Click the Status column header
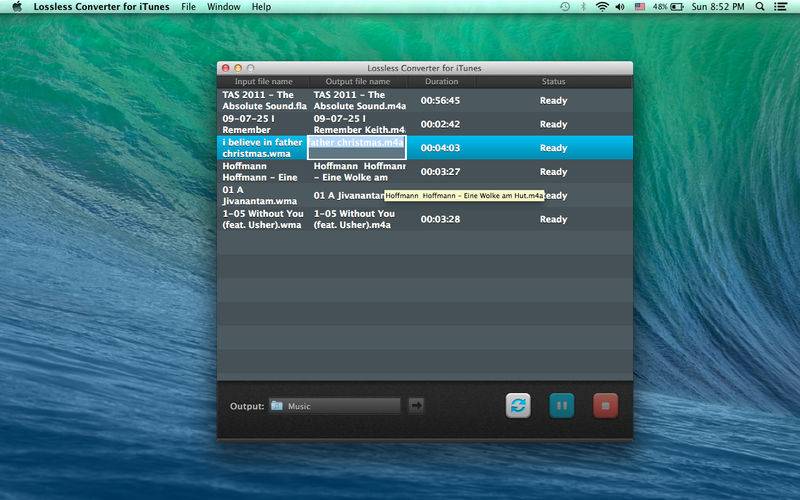 click(x=554, y=82)
